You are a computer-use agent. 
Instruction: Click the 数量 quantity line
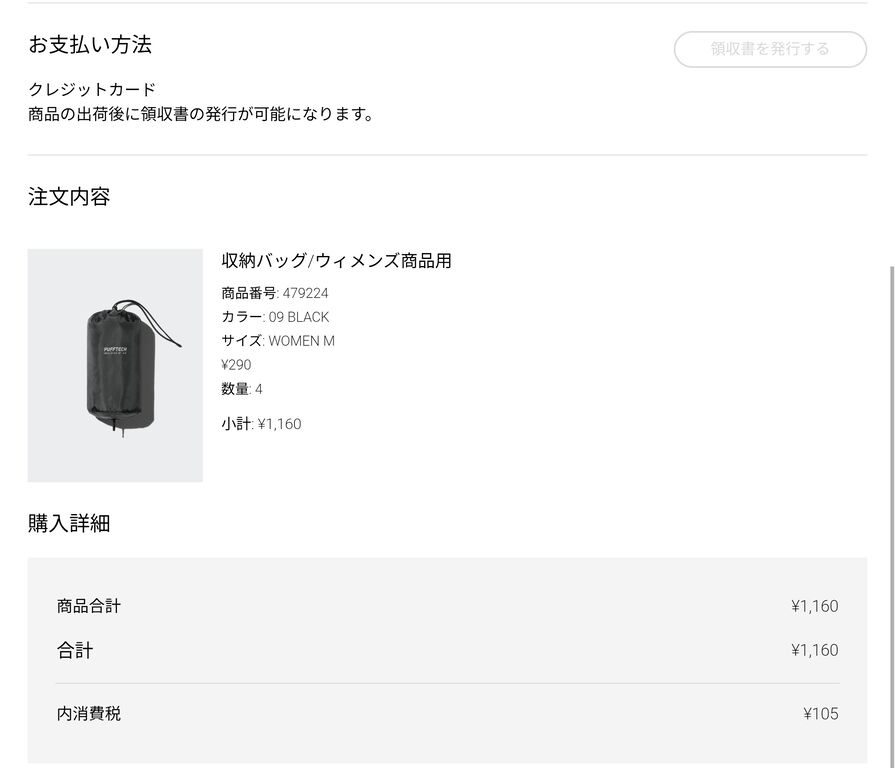coord(242,389)
